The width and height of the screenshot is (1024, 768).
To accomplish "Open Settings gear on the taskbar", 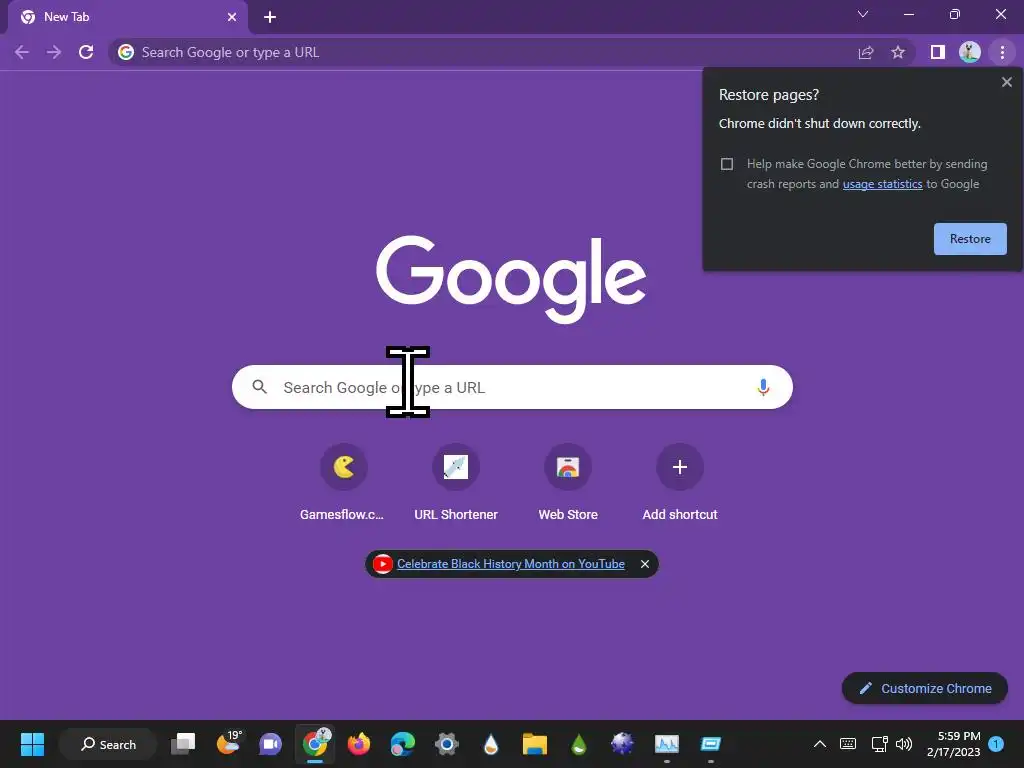I will click(x=447, y=744).
